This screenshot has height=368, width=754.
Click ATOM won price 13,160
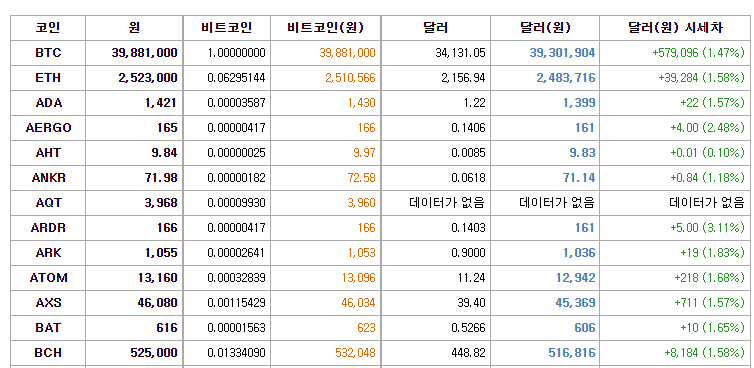(x=157, y=278)
